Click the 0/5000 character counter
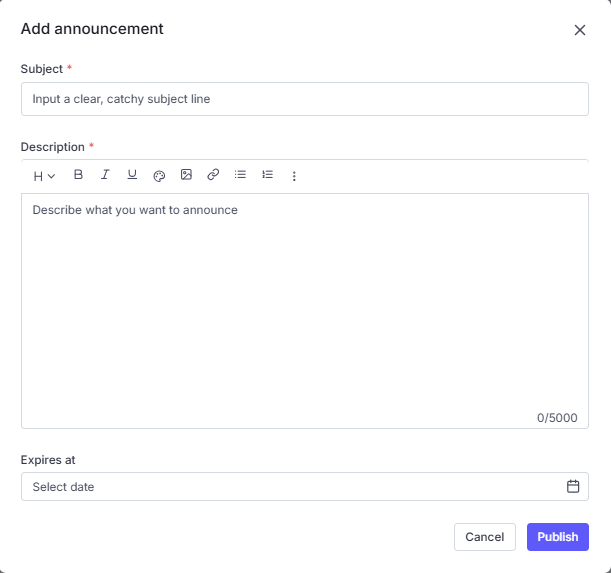611x573 pixels. [x=557, y=418]
